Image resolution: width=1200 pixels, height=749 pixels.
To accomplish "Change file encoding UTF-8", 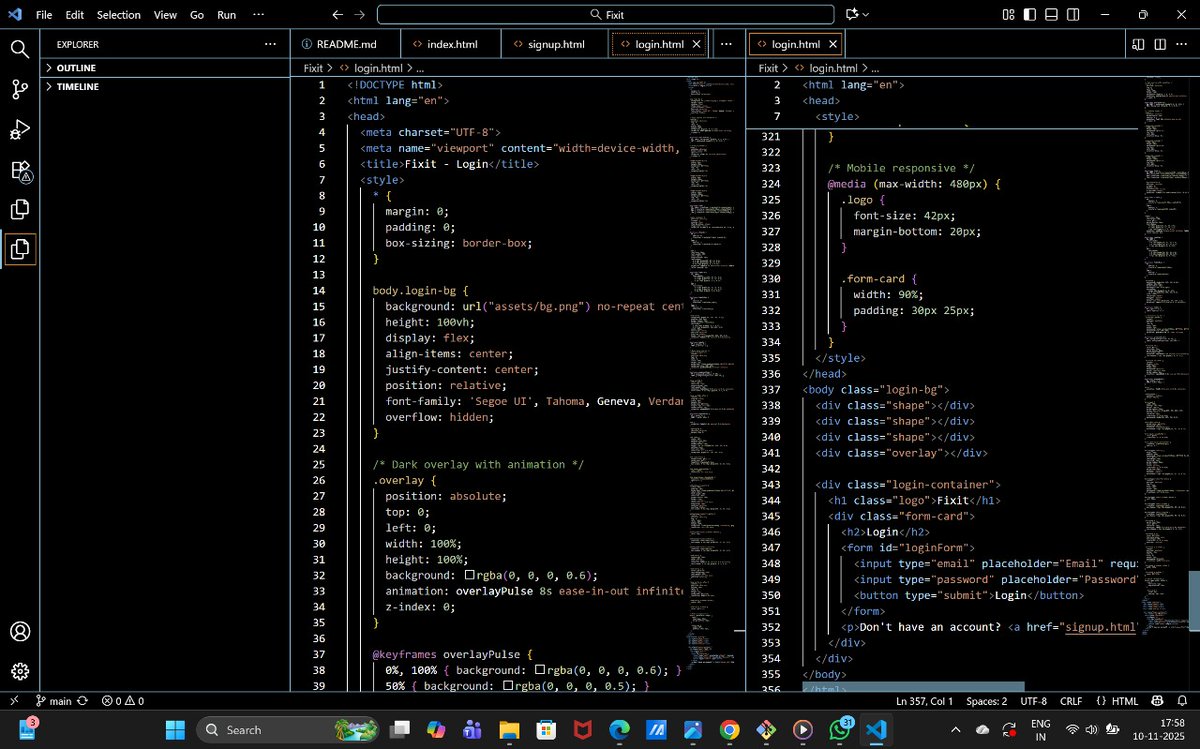I will coord(1033,701).
